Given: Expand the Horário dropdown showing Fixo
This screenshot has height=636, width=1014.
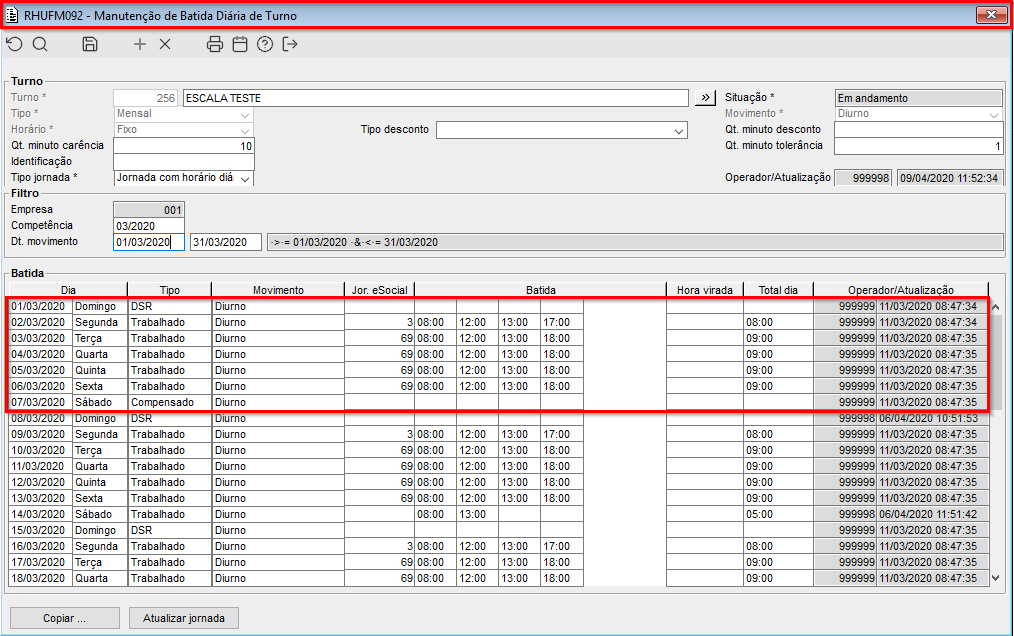Looking at the screenshot, I should (x=245, y=130).
